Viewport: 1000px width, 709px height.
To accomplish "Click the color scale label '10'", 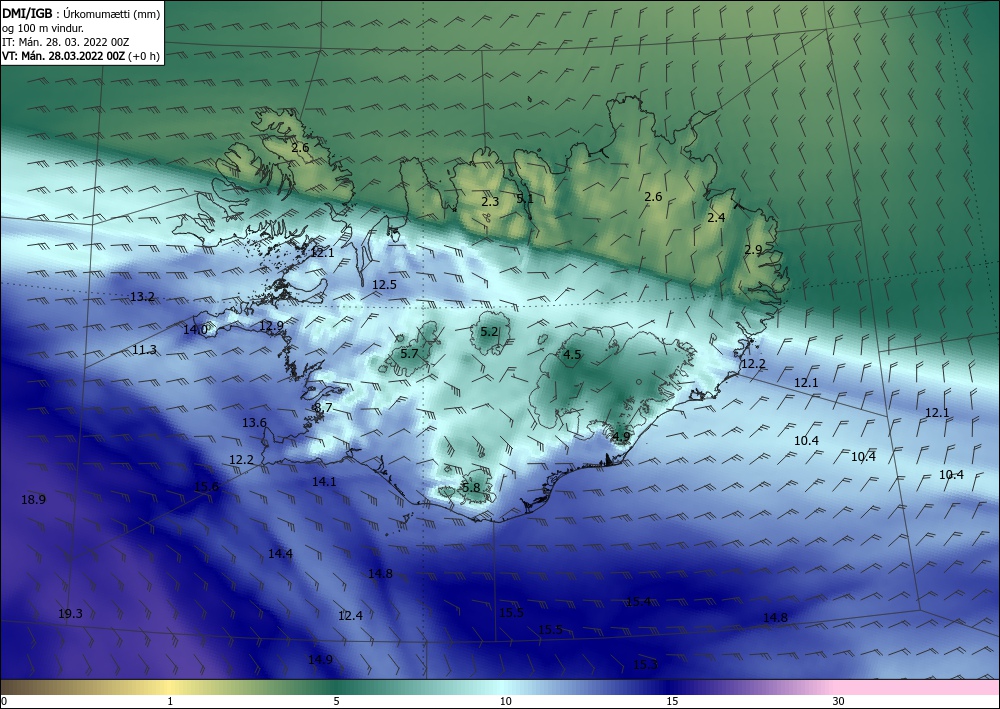I will (505, 701).
